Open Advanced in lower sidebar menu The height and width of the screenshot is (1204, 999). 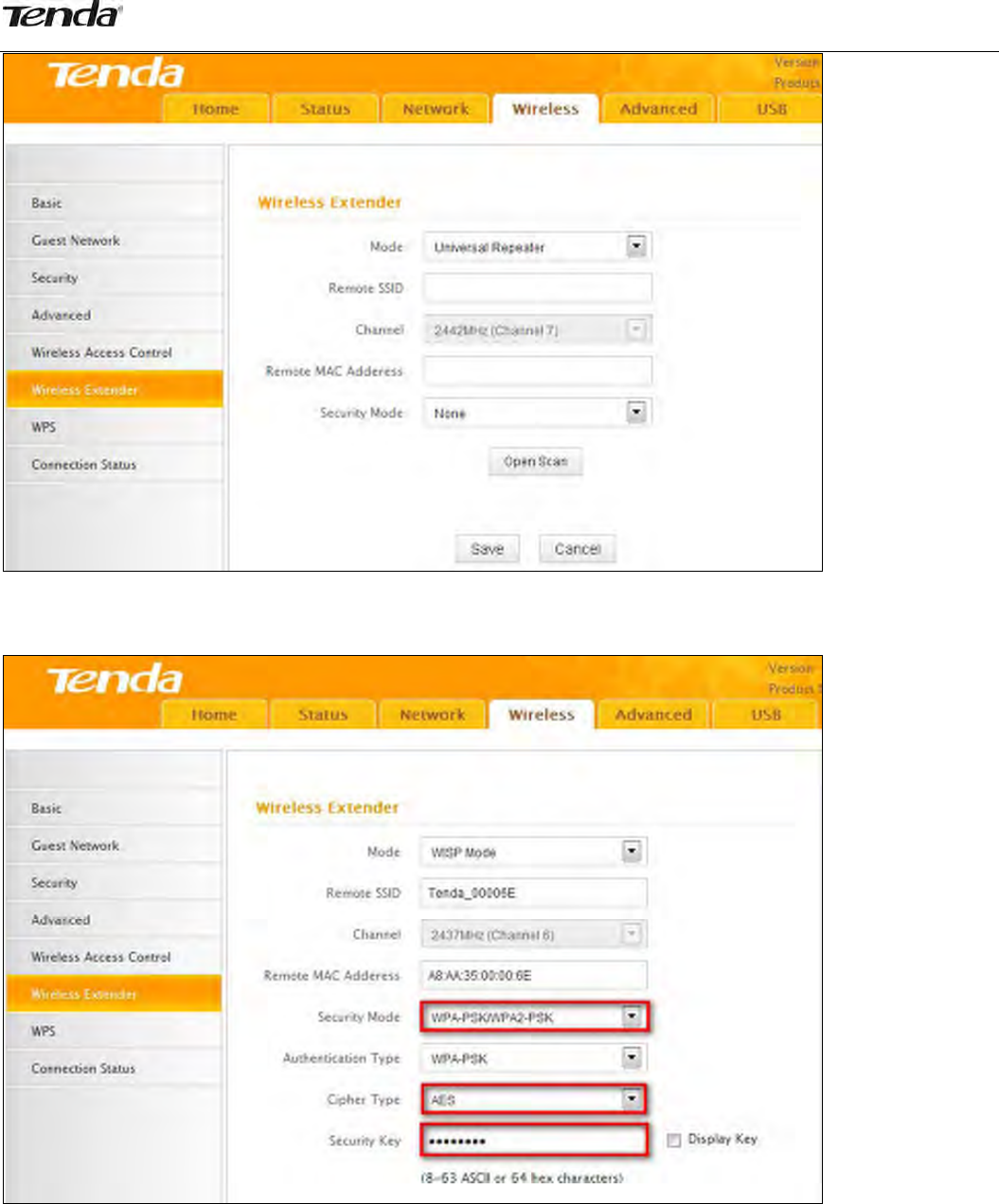coord(114,919)
